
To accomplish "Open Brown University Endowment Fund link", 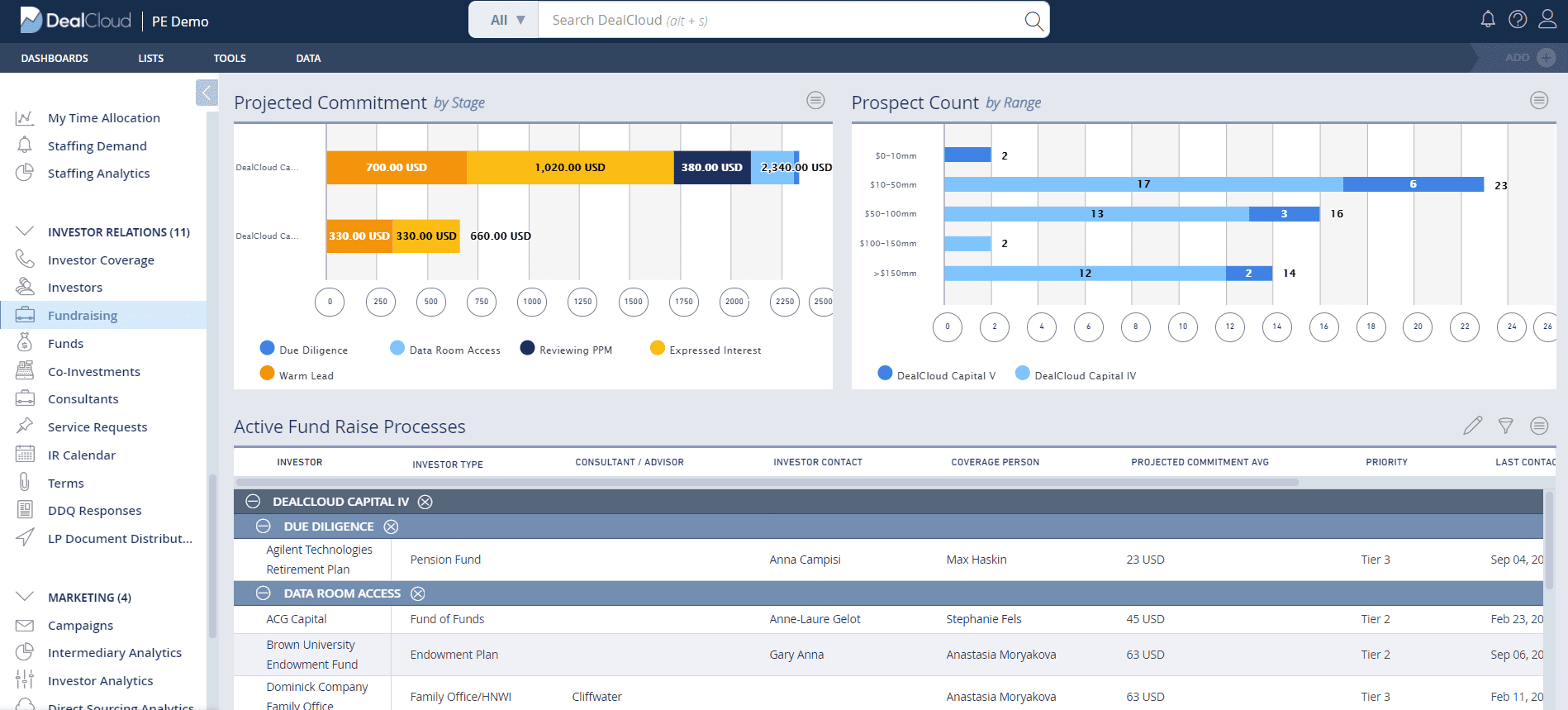I will coord(311,655).
